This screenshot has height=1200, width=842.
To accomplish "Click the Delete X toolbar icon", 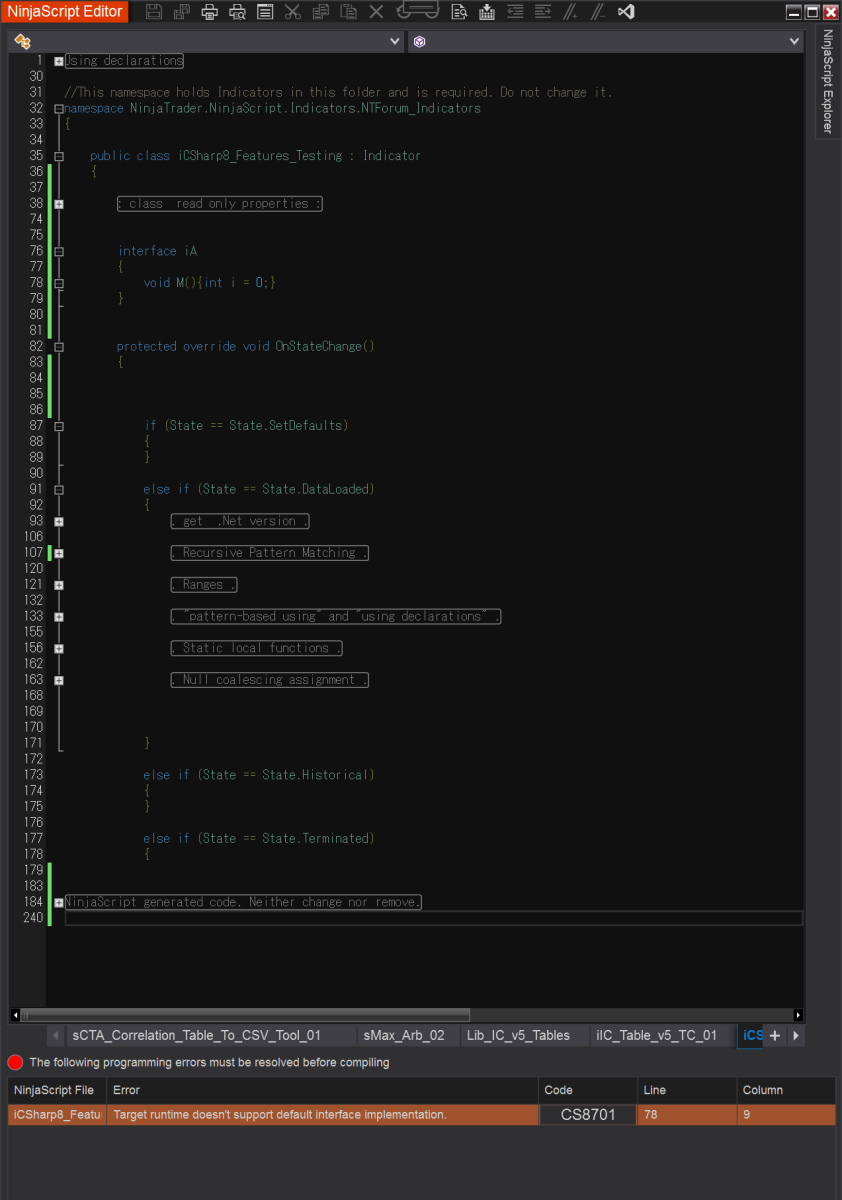I will click(x=376, y=12).
